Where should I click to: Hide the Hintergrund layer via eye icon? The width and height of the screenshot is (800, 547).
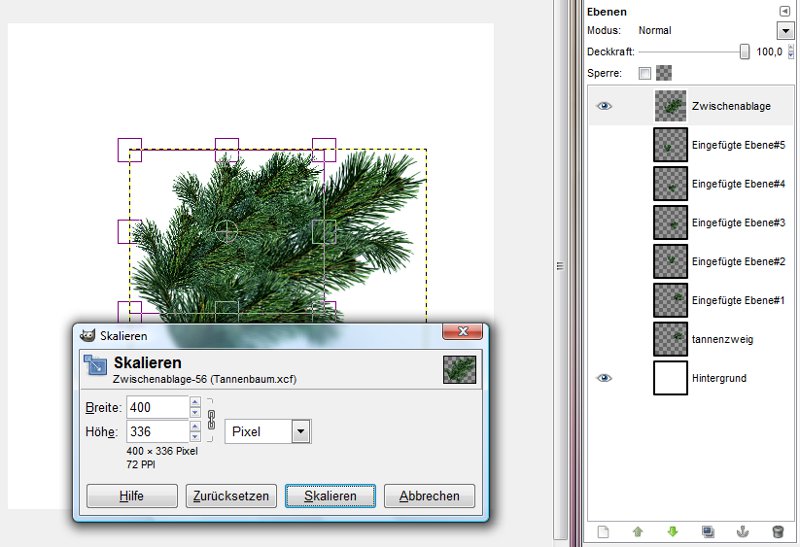pos(604,378)
